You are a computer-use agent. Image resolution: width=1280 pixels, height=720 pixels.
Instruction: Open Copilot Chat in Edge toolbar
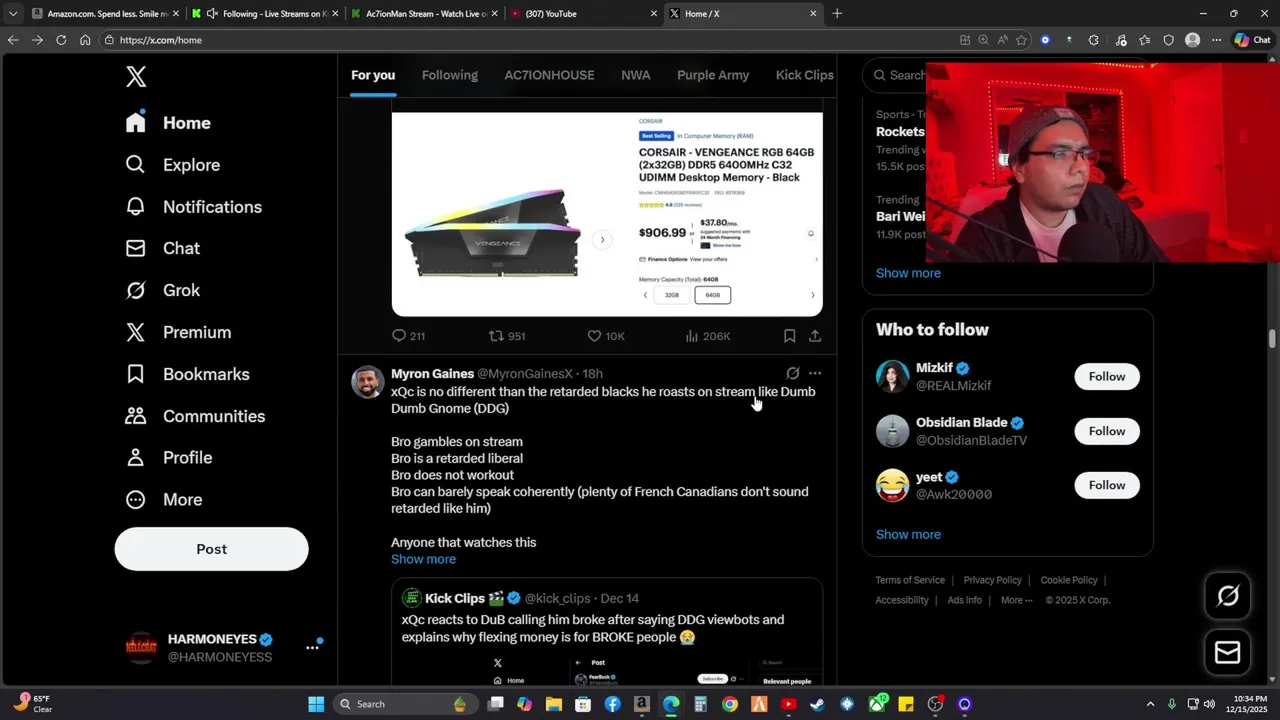[1253, 40]
